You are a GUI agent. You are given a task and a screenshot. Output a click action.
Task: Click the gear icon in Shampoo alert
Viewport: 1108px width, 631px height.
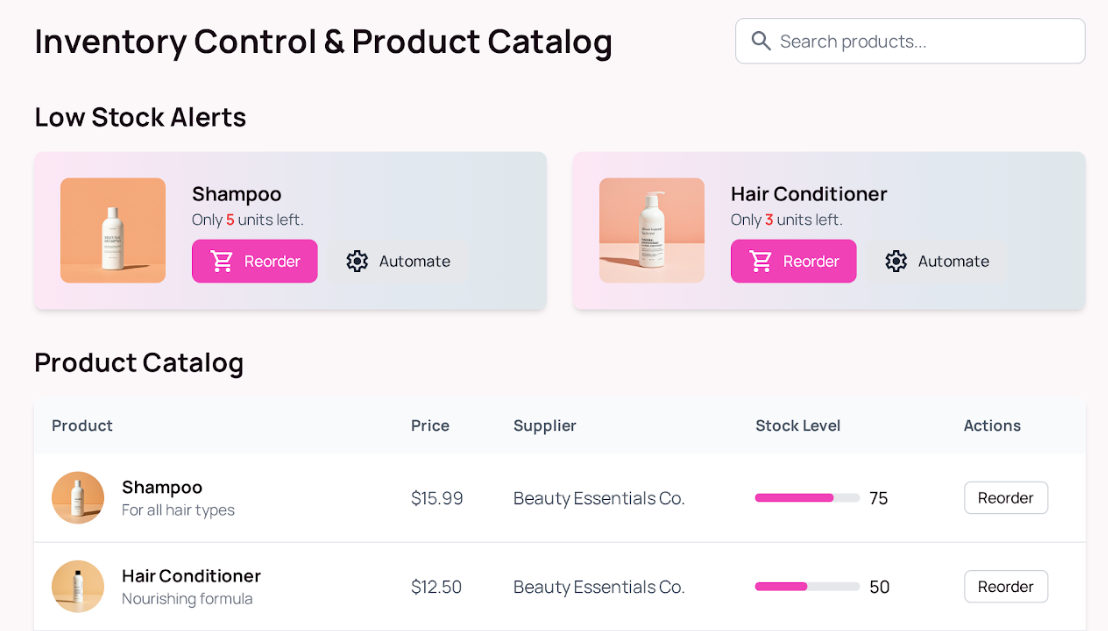click(357, 261)
